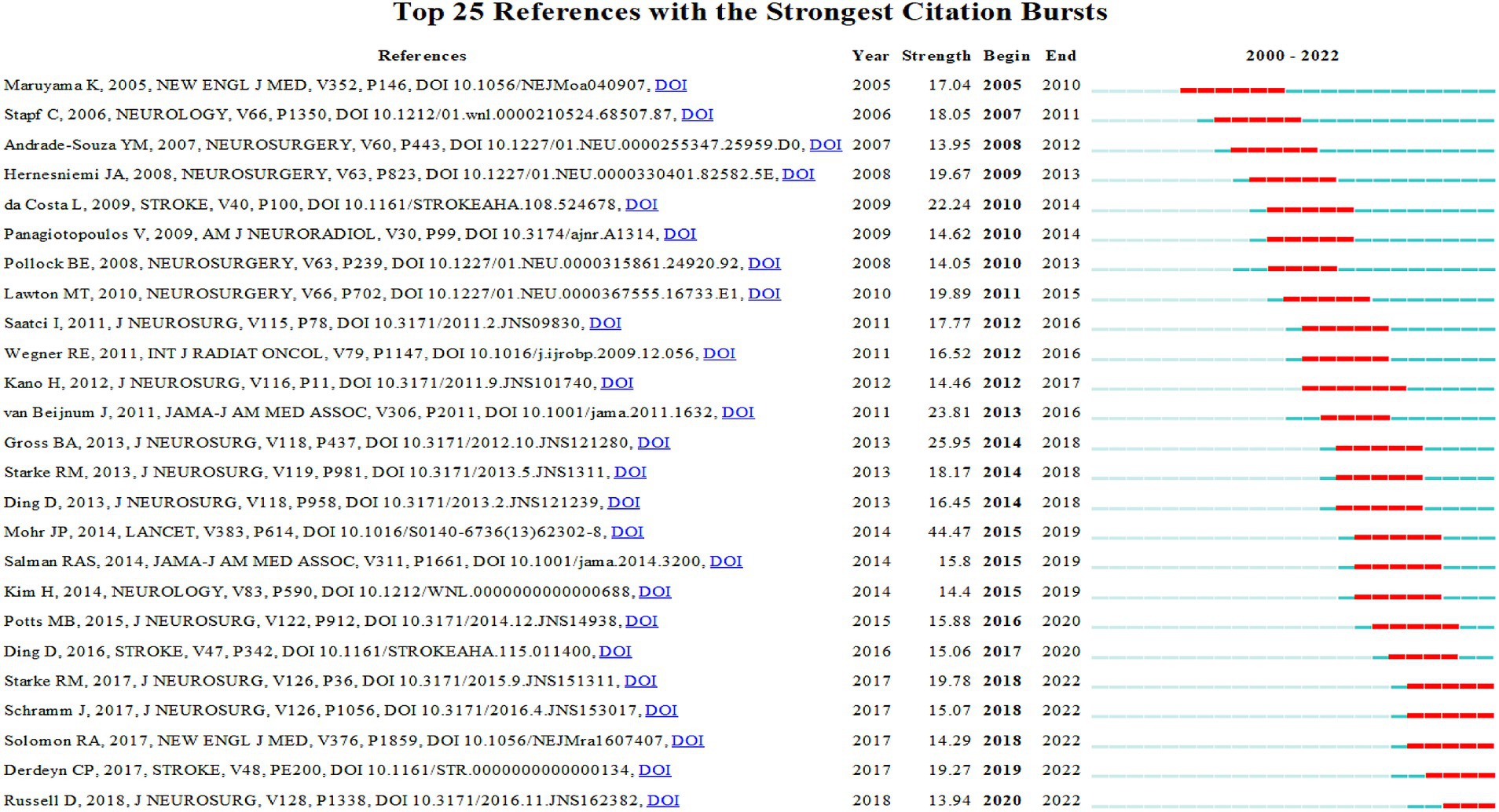Image resolution: width=1499 pixels, height=812 pixels.
Task: Select the strength value 22.24
Action: (949, 204)
